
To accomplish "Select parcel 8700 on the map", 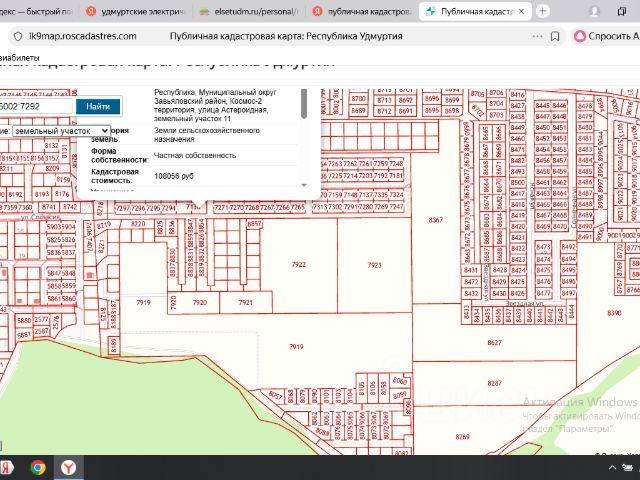I will [x=358, y=98].
